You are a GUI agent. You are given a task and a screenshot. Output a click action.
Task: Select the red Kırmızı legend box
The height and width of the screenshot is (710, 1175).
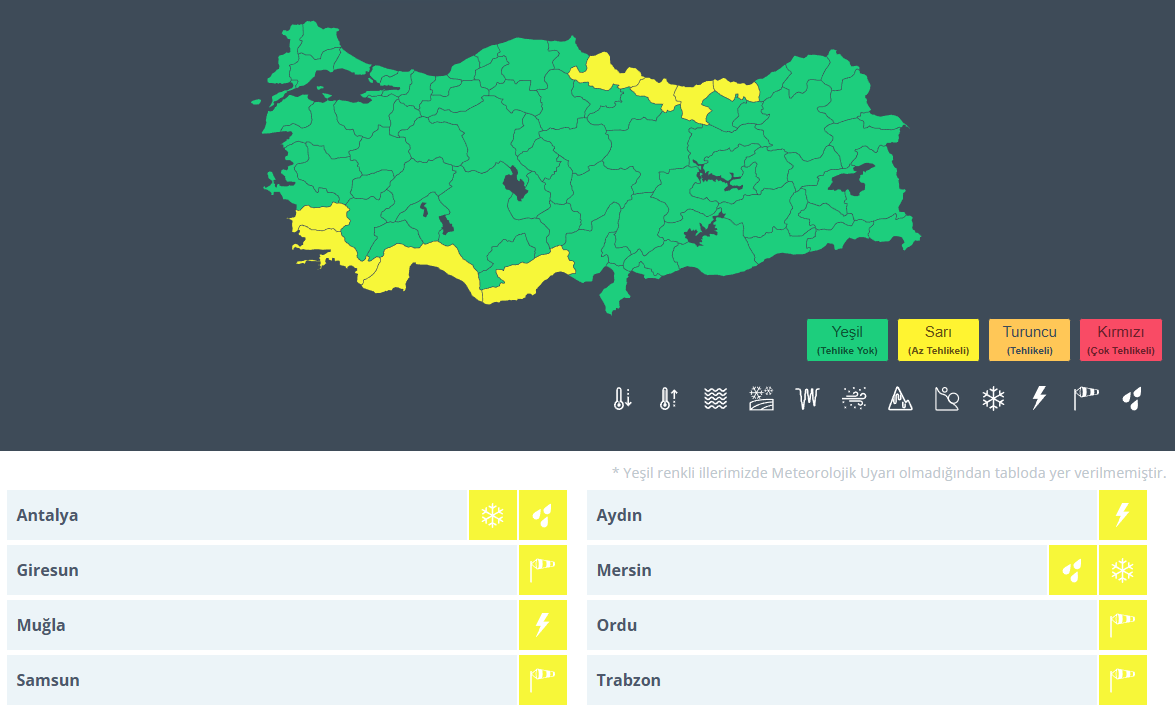click(x=1120, y=340)
